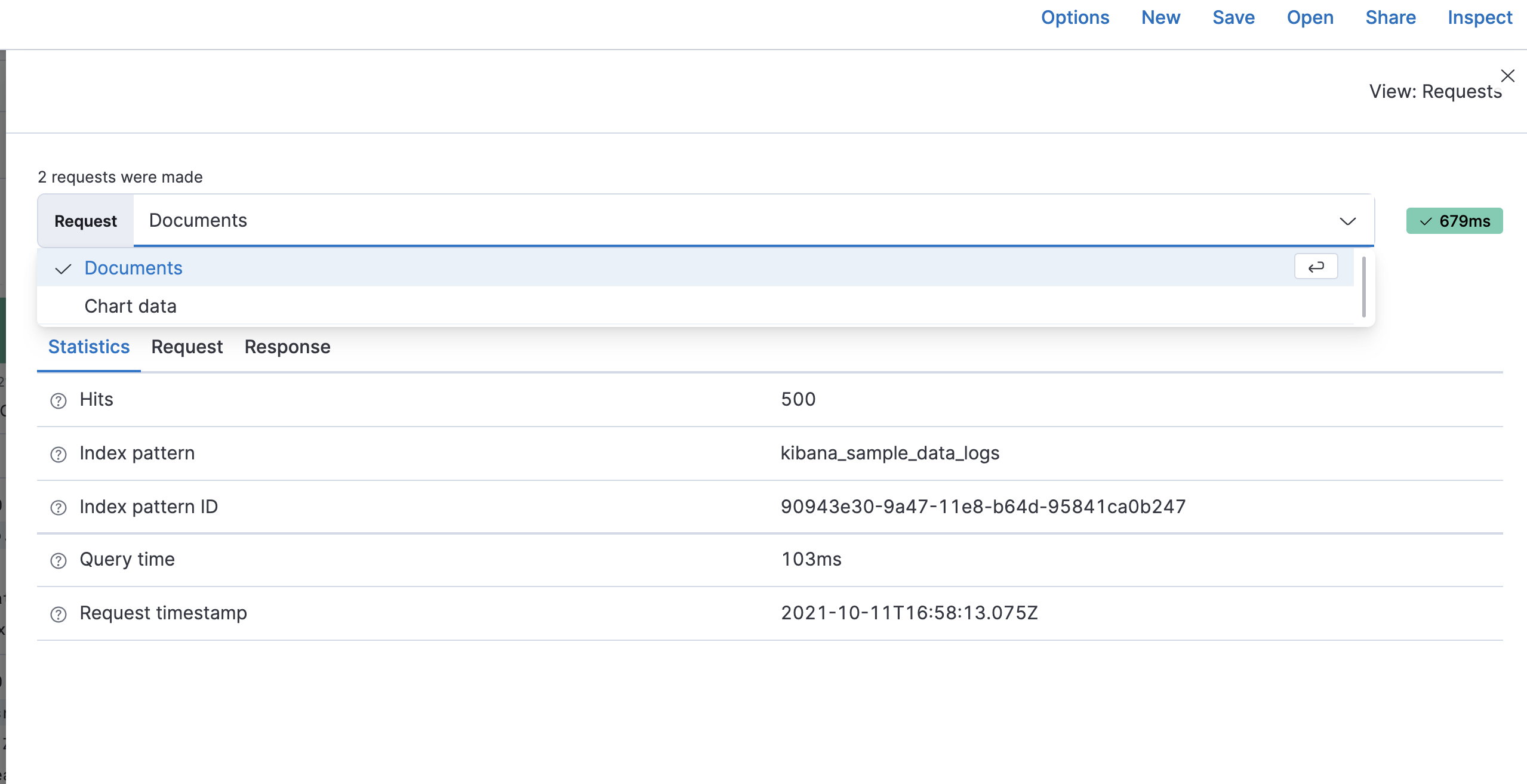Switch to the Request tab

pos(187,347)
